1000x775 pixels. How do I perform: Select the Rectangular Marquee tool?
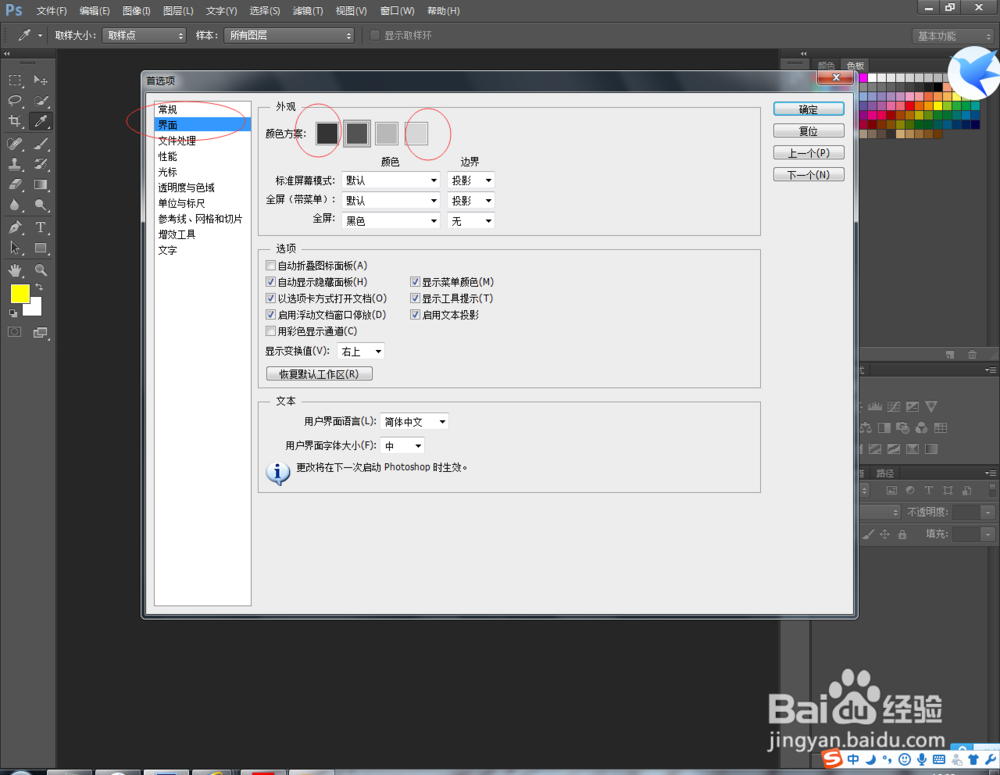coord(15,80)
